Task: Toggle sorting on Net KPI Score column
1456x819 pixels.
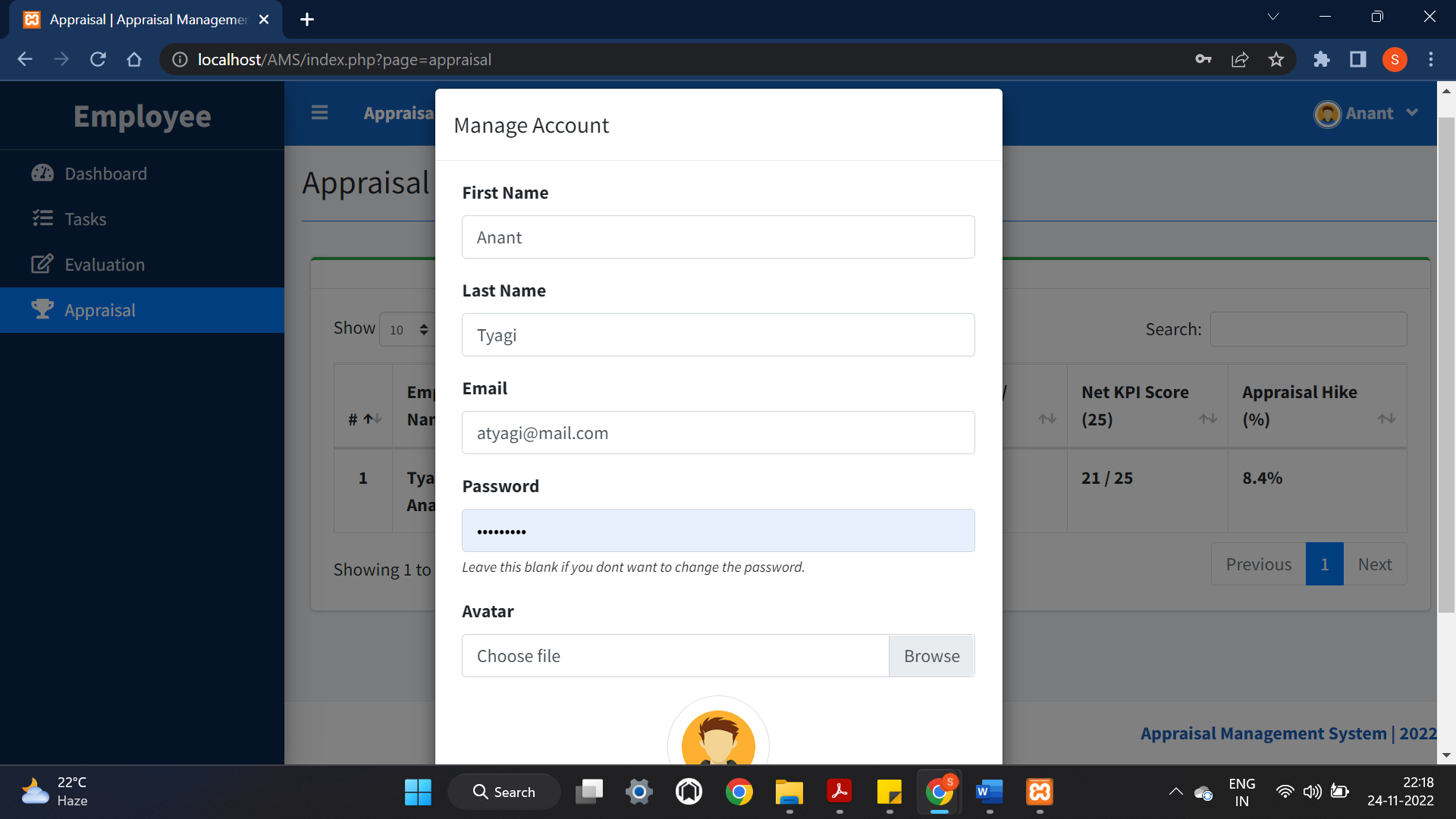Action: point(1208,419)
